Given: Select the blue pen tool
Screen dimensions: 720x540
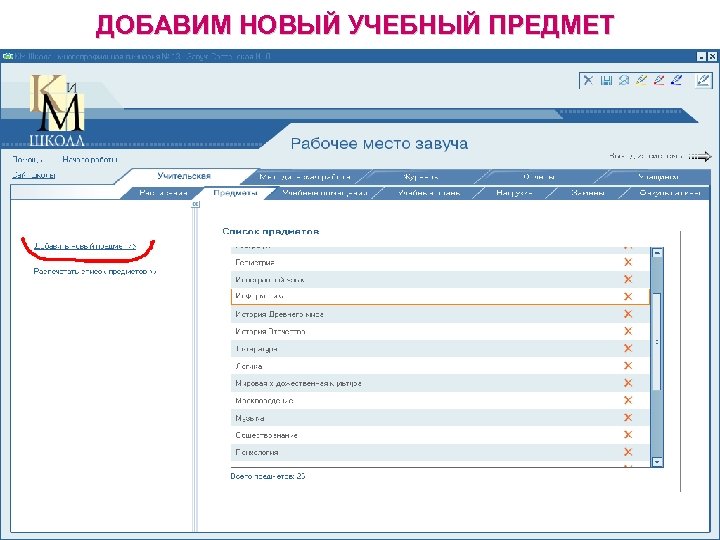Looking at the screenshot, I should tap(676, 81).
